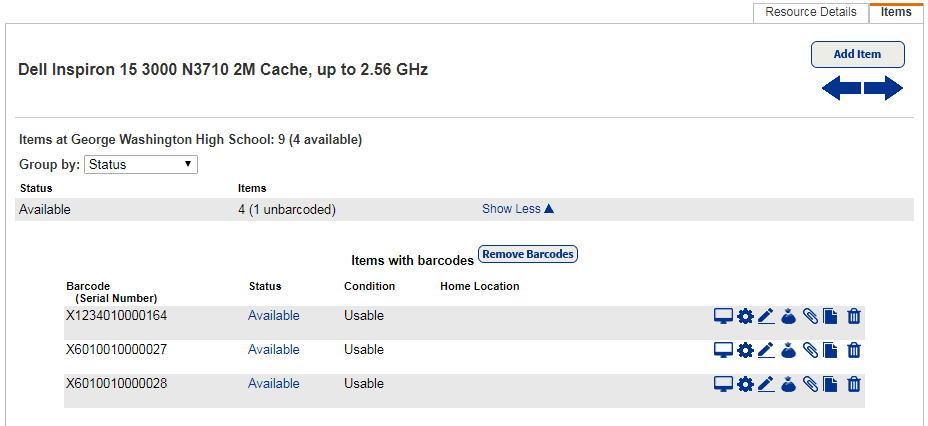Delete item X6010010000028 with the trash icon
928x426 pixels.
[854, 384]
